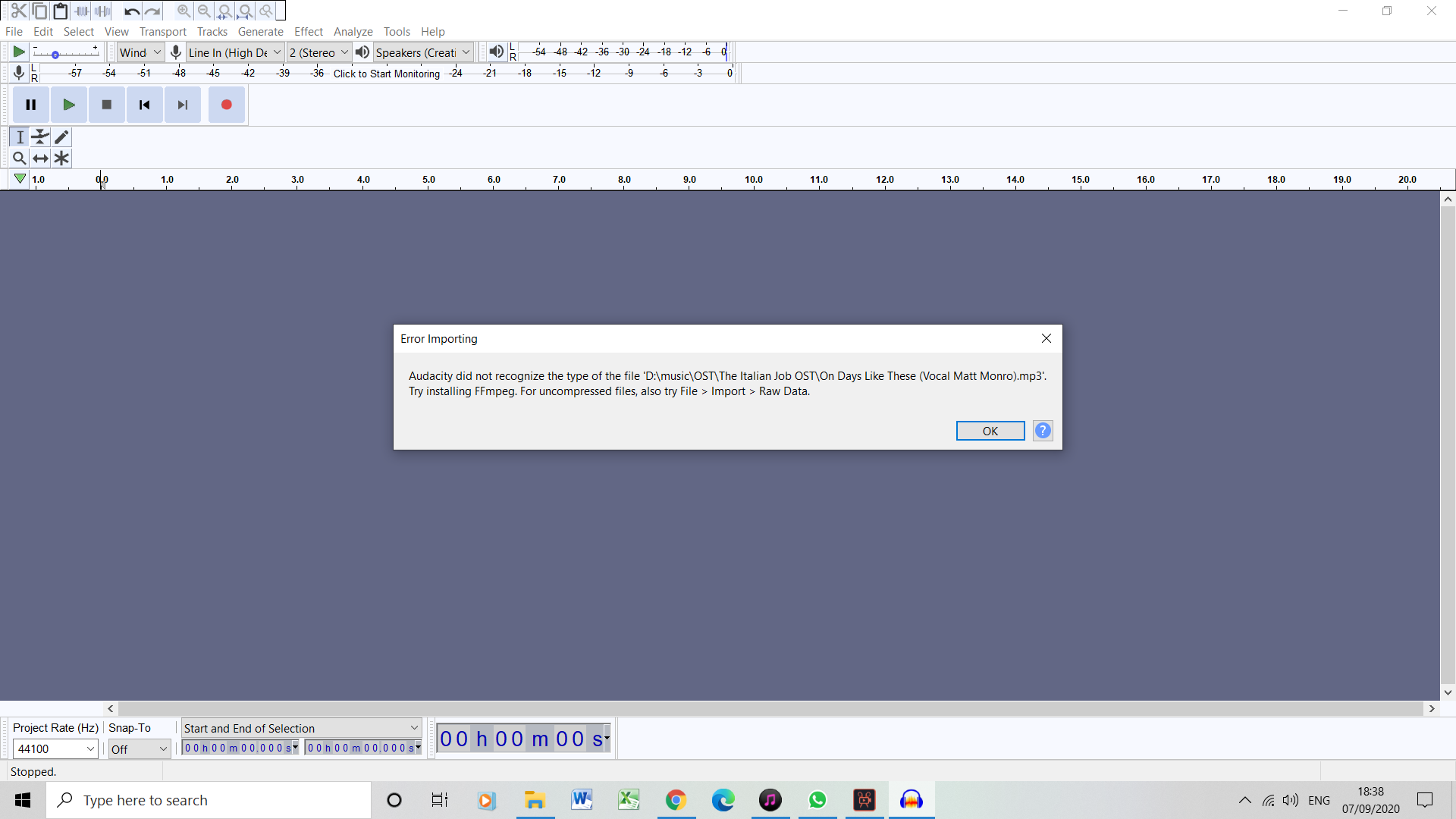Click the Skip to Start button
The image size is (1456, 819).
(145, 105)
